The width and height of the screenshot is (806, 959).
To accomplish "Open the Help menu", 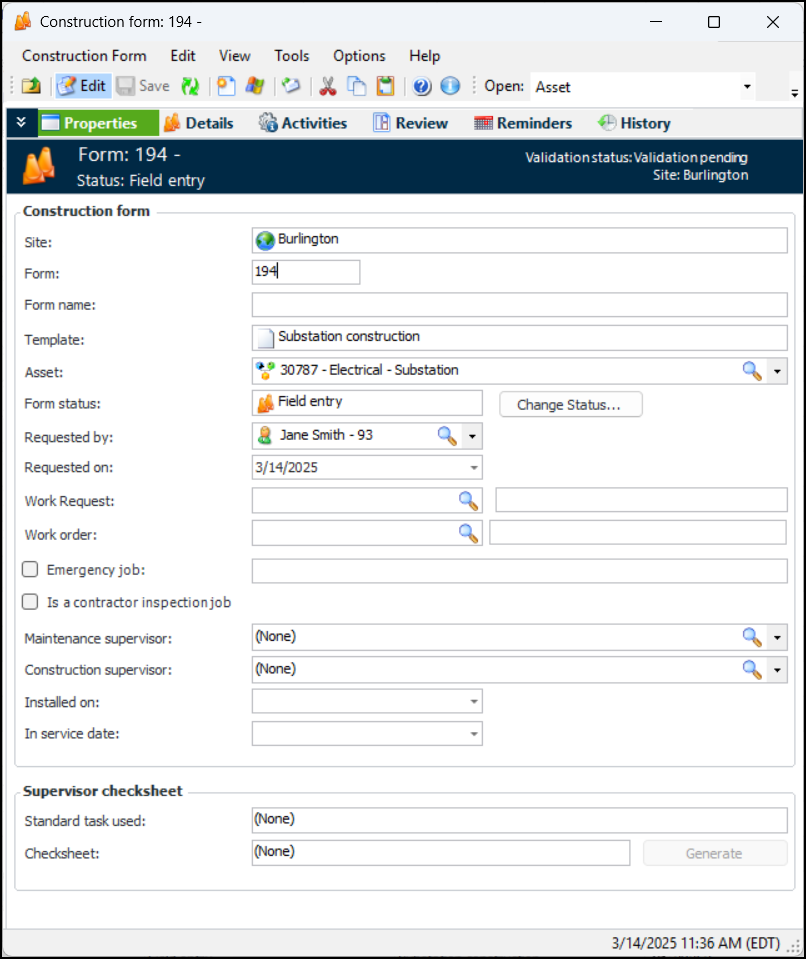I will (x=425, y=56).
